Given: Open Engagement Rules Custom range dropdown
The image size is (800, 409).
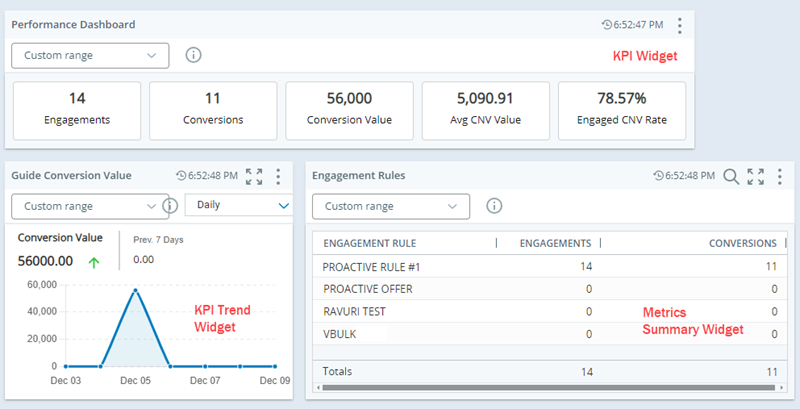Looking at the screenshot, I should pyautogui.click(x=391, y=206).
